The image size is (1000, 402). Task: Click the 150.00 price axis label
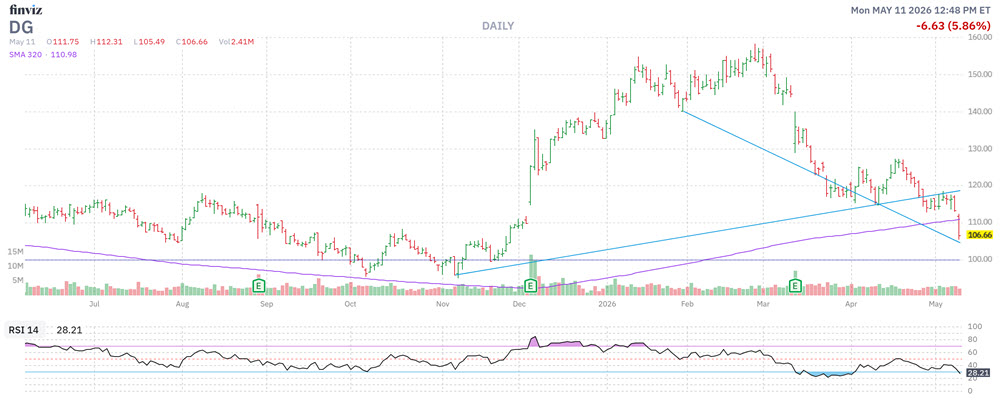[x=980, y=74]
